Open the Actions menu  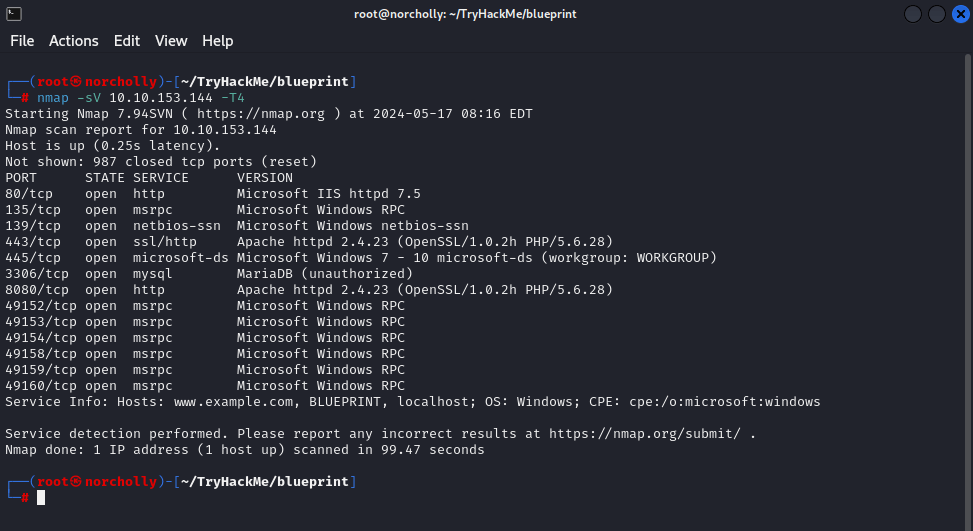74,41
